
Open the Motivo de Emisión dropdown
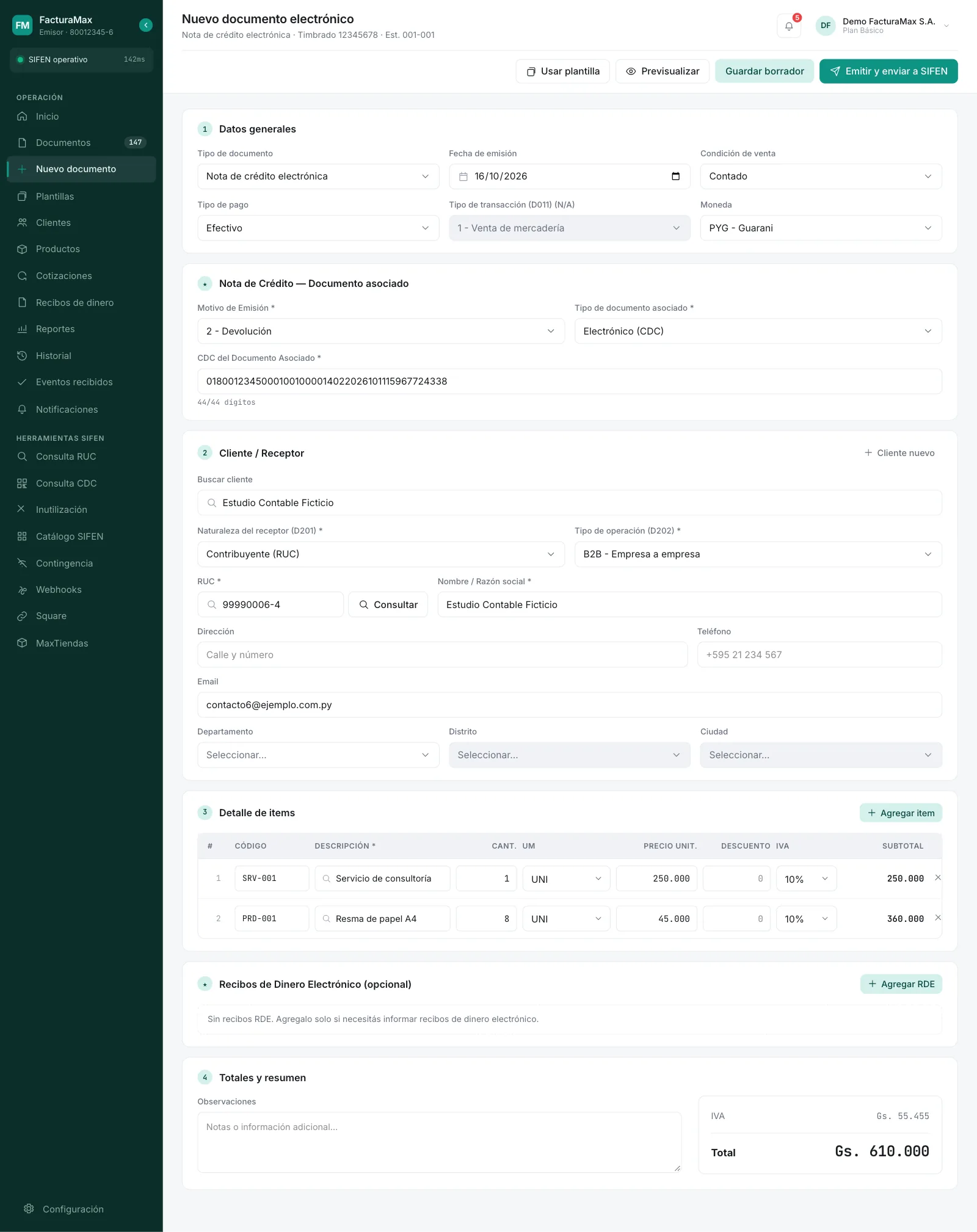pyautogui.click(x=381, y=331)
